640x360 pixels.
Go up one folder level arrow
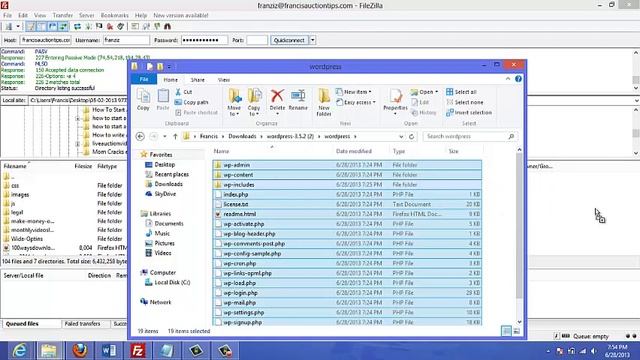pyautogui.click(x=175, y=136)
